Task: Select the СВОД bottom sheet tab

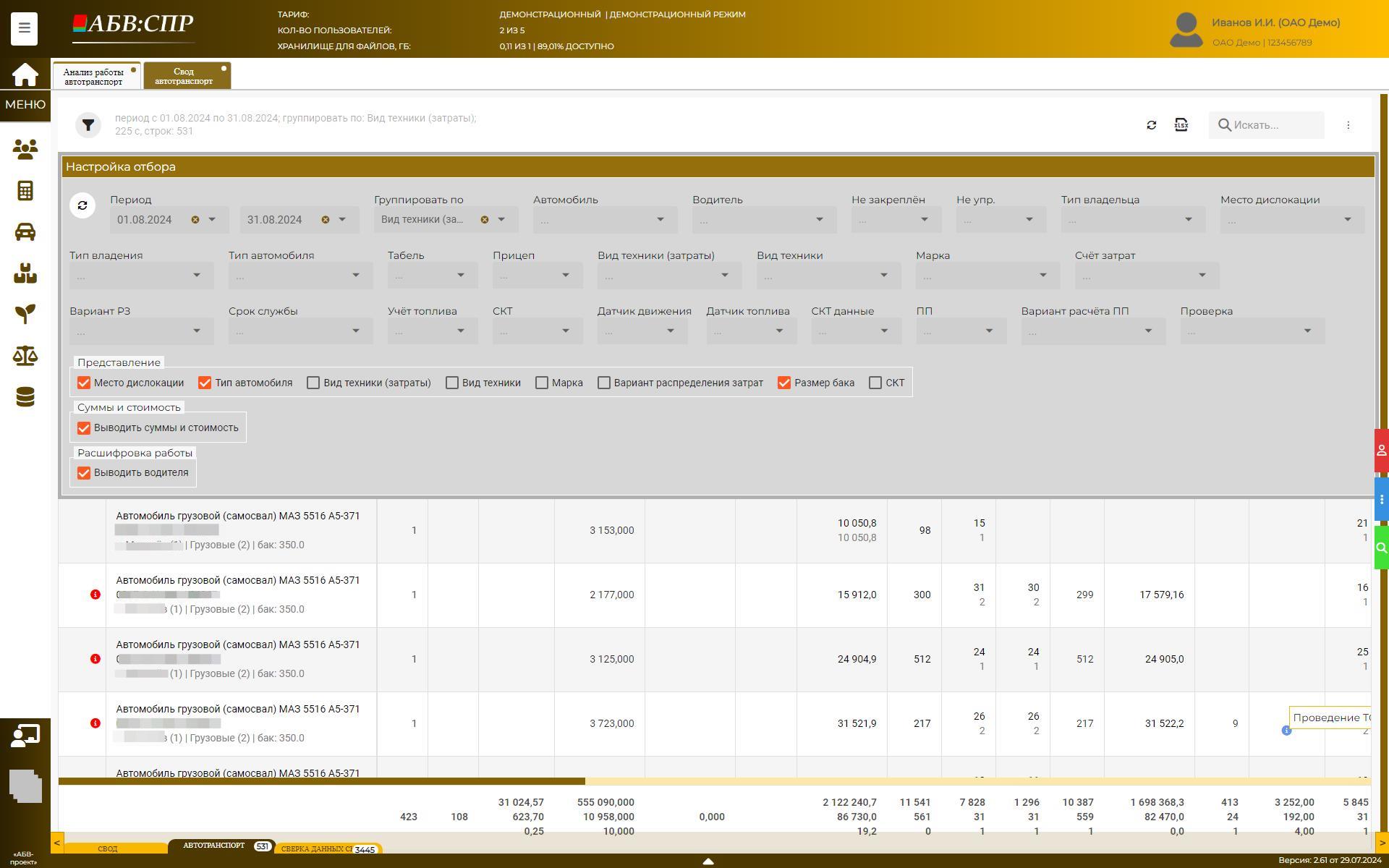Action: [108, 848]
